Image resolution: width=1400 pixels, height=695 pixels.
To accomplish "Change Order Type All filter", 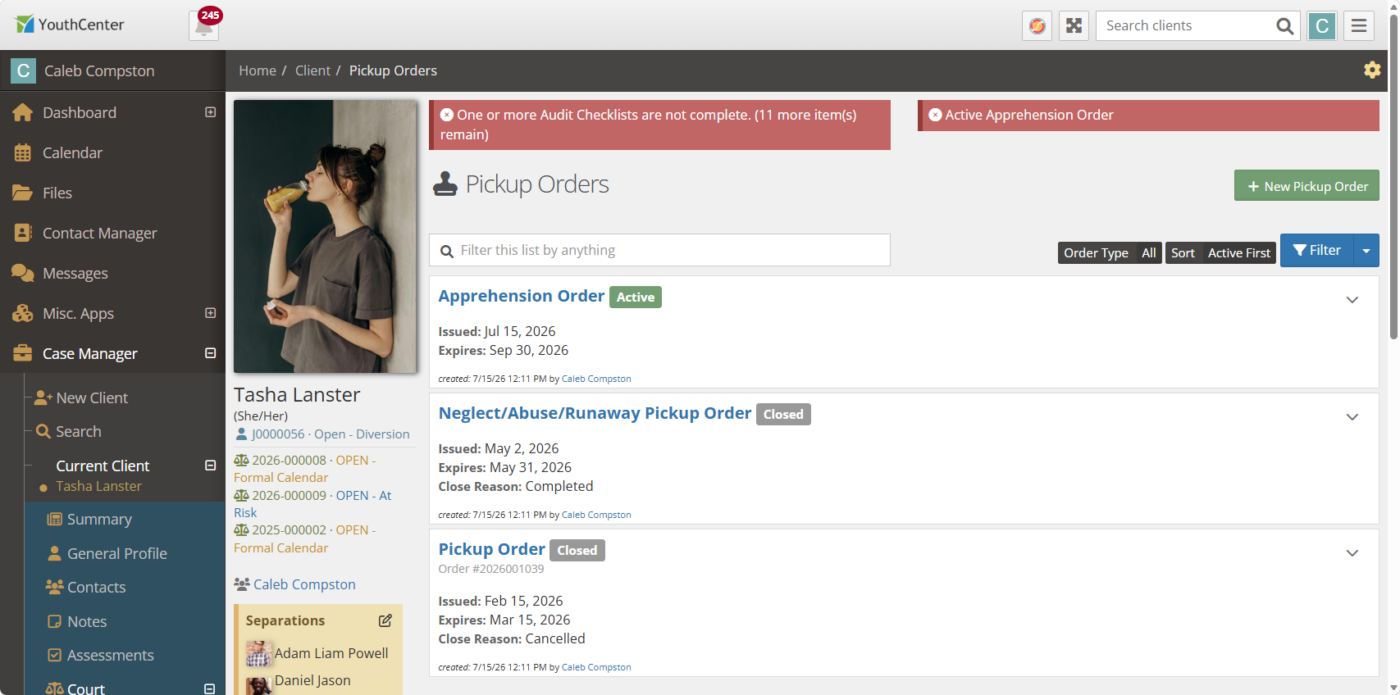I will 1110,253.
